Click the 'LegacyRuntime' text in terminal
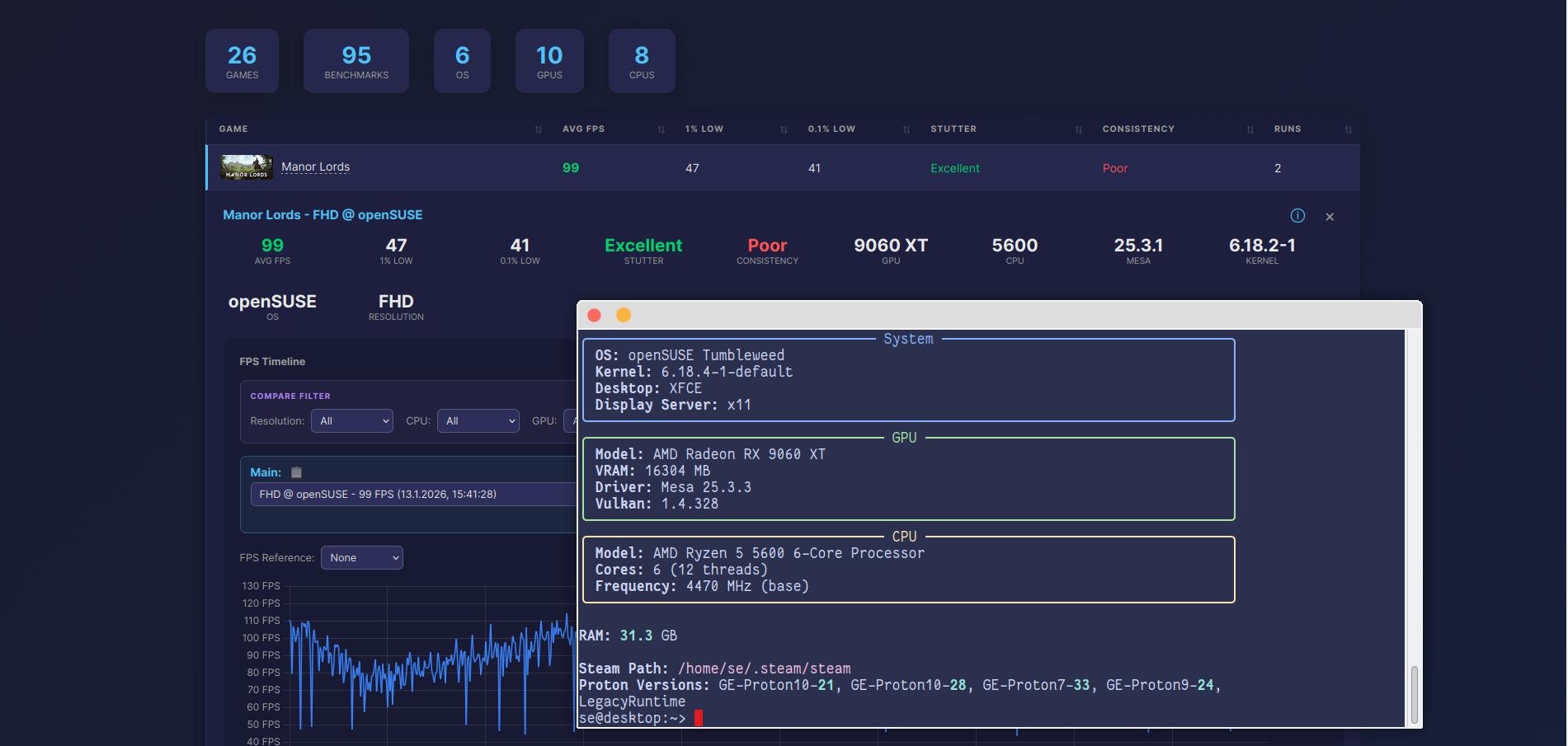 point(632,701)
